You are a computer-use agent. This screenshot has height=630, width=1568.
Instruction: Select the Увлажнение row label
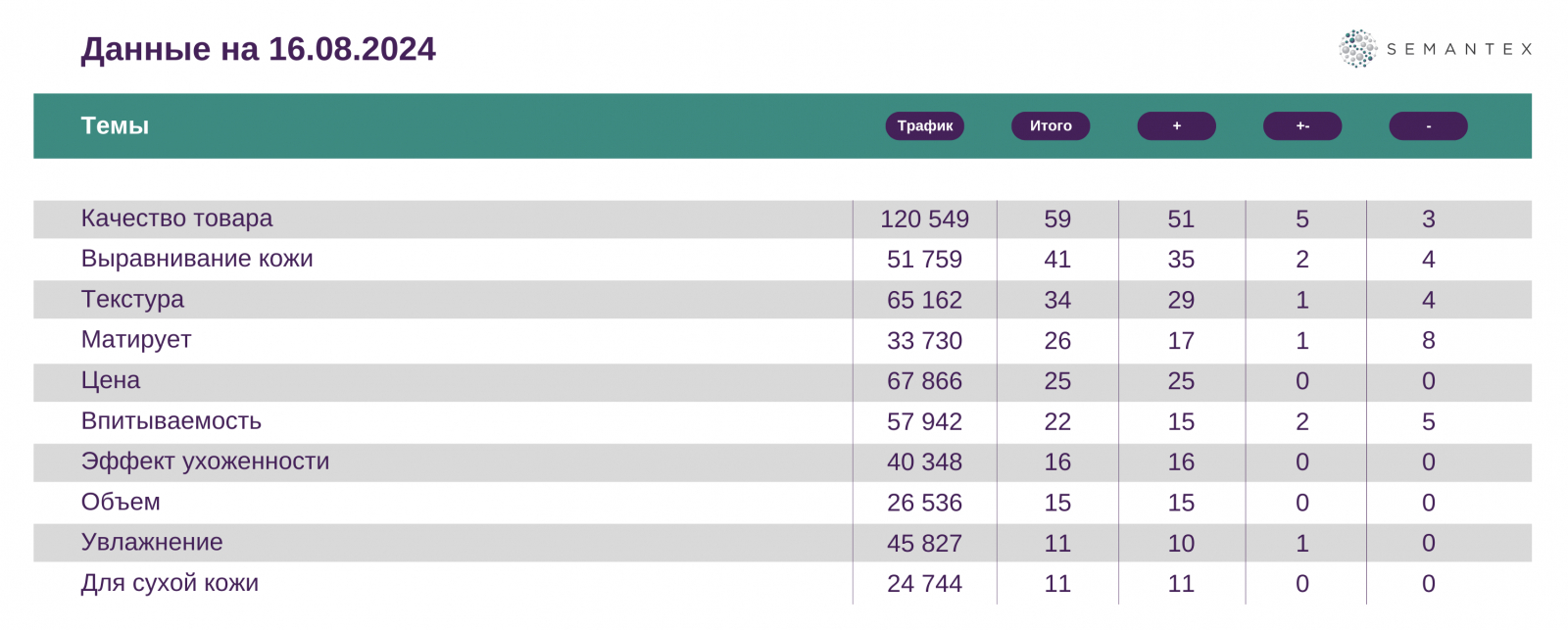coord(152,542)
